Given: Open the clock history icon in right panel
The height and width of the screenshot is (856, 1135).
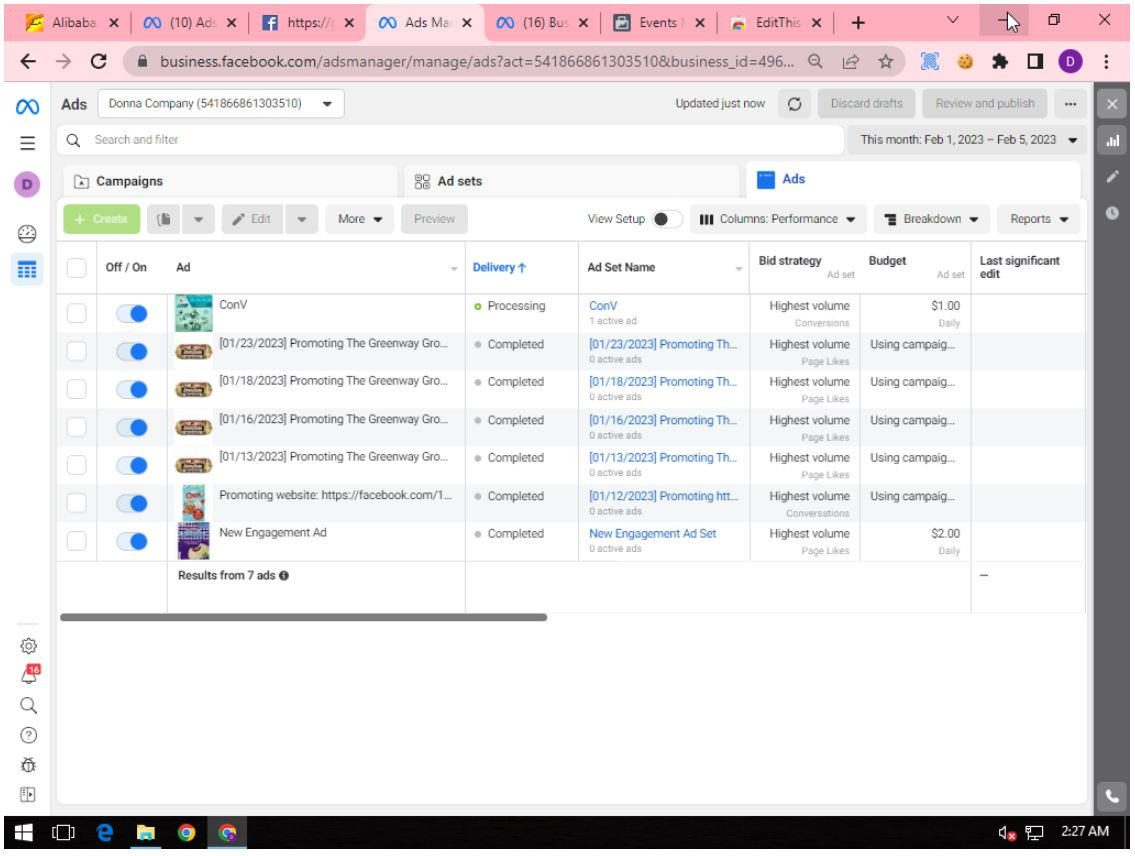Looking at the screenshot, I should coord(1112,213).
